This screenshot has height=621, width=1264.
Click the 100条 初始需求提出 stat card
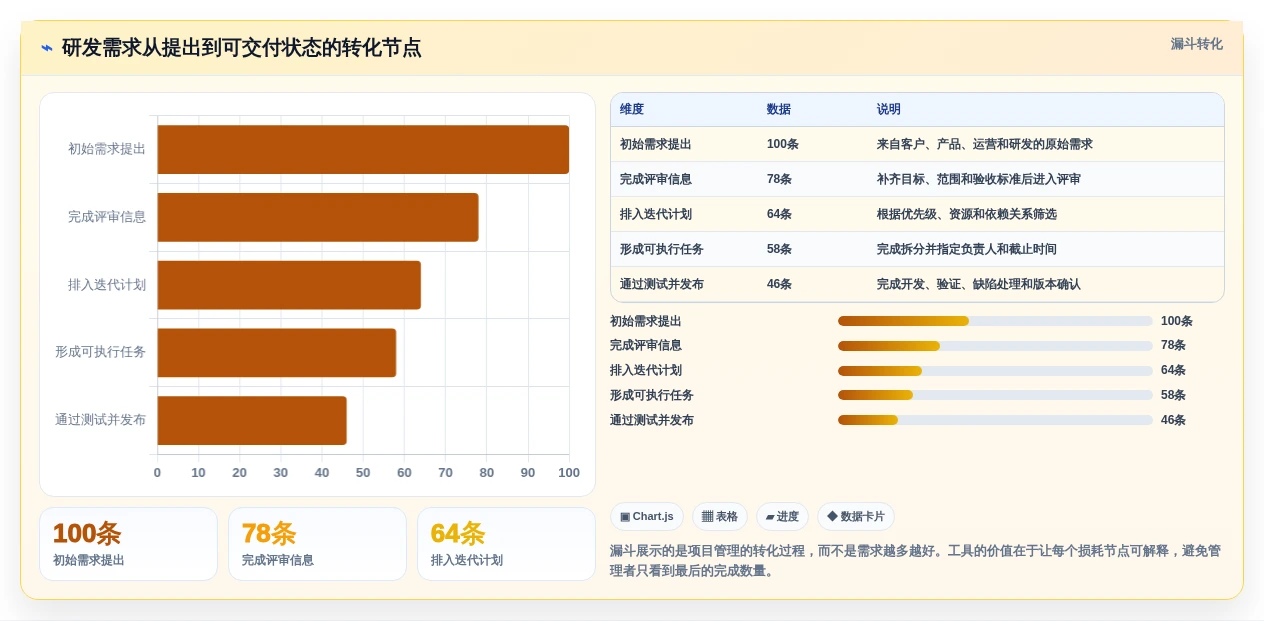pyautogui.click(x=128, y=544)
